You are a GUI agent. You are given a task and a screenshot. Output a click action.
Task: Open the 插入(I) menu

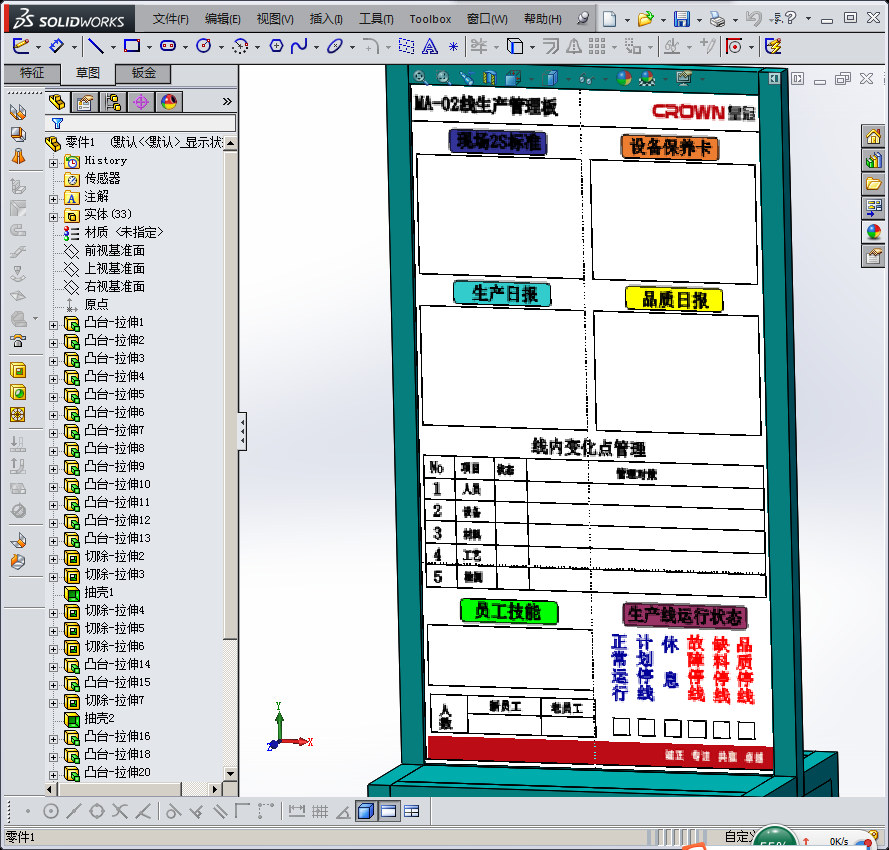click(326, 19)
